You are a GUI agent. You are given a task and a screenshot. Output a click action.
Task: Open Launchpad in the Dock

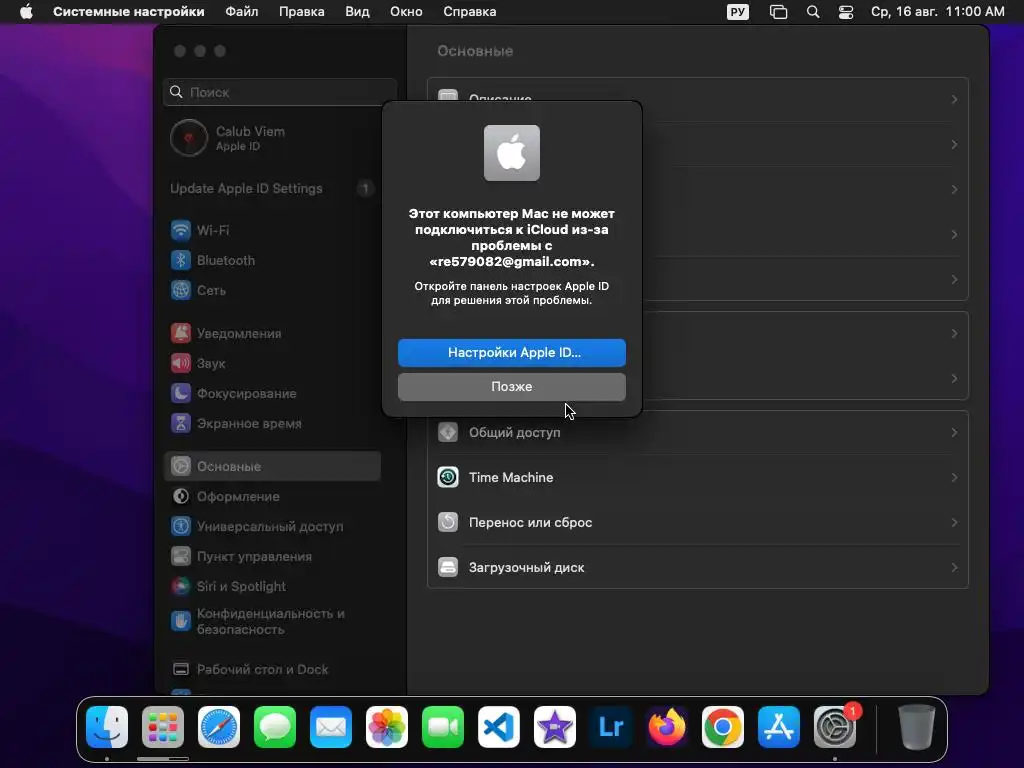(163, 727)
